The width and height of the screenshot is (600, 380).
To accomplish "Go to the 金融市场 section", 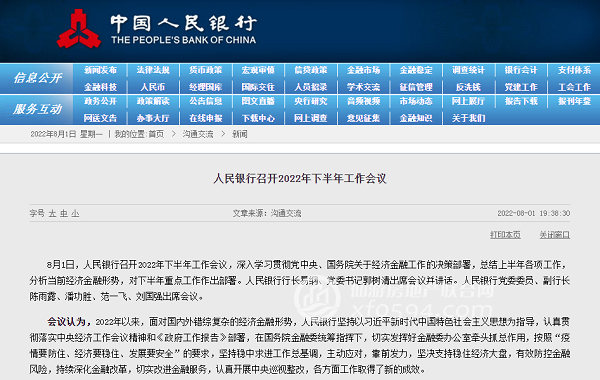I will point(364,70).
